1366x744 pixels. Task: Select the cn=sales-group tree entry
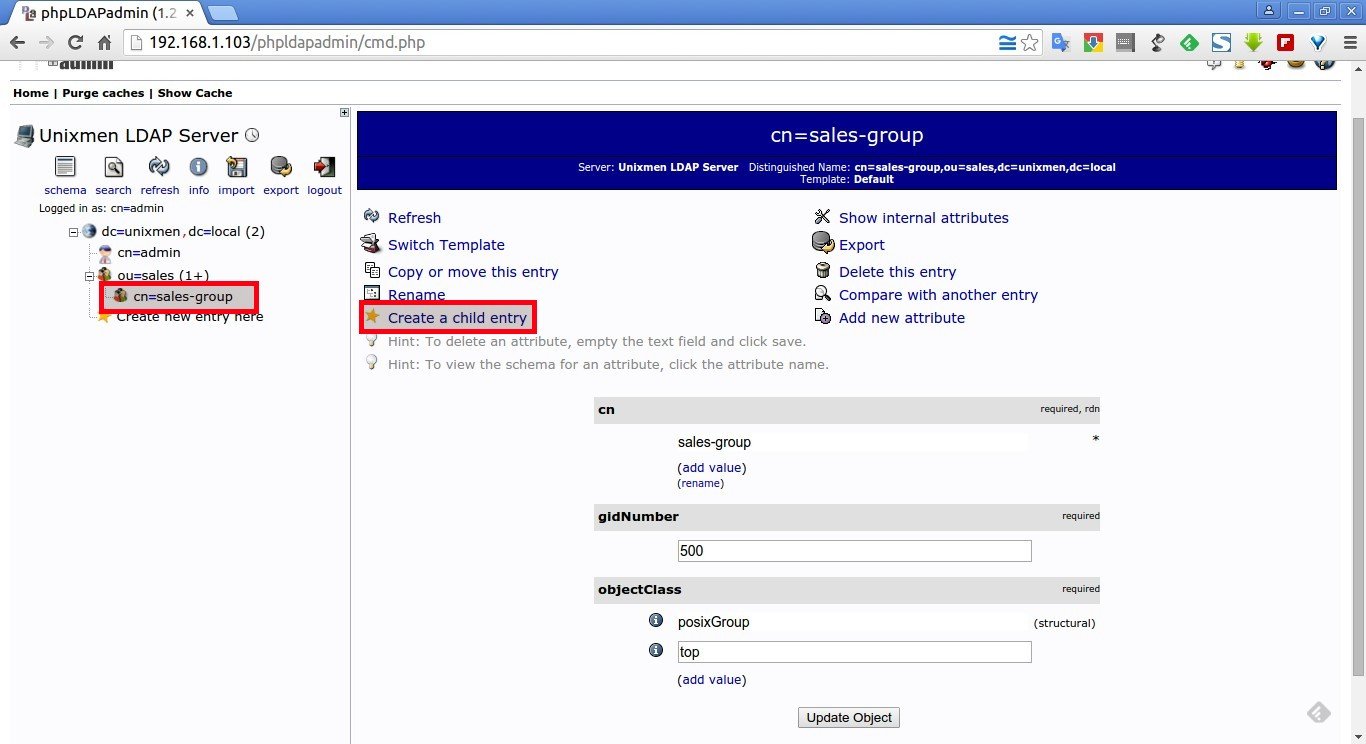[x=183, y=296]
